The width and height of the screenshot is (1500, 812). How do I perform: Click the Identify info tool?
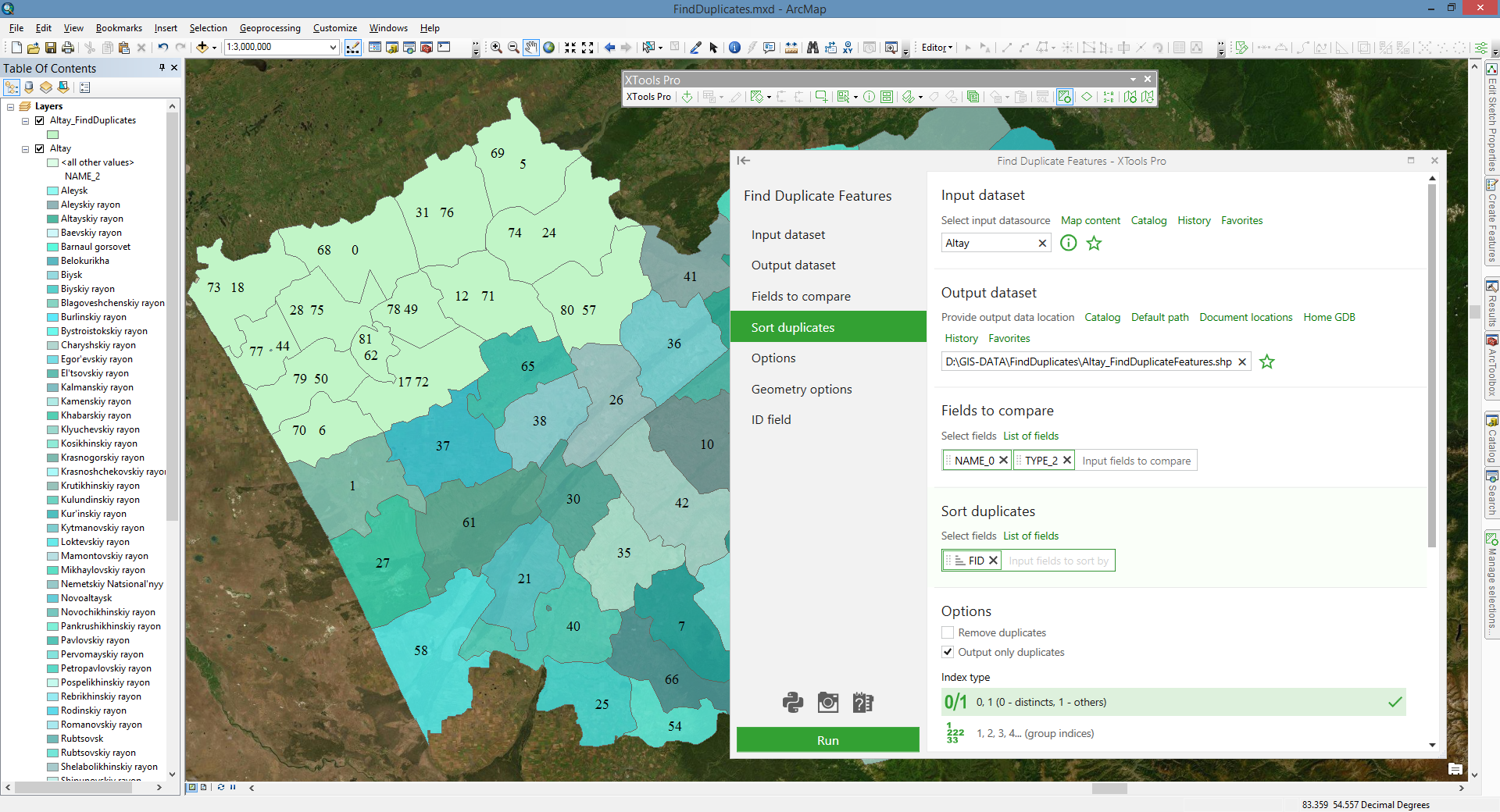[734, 48]
